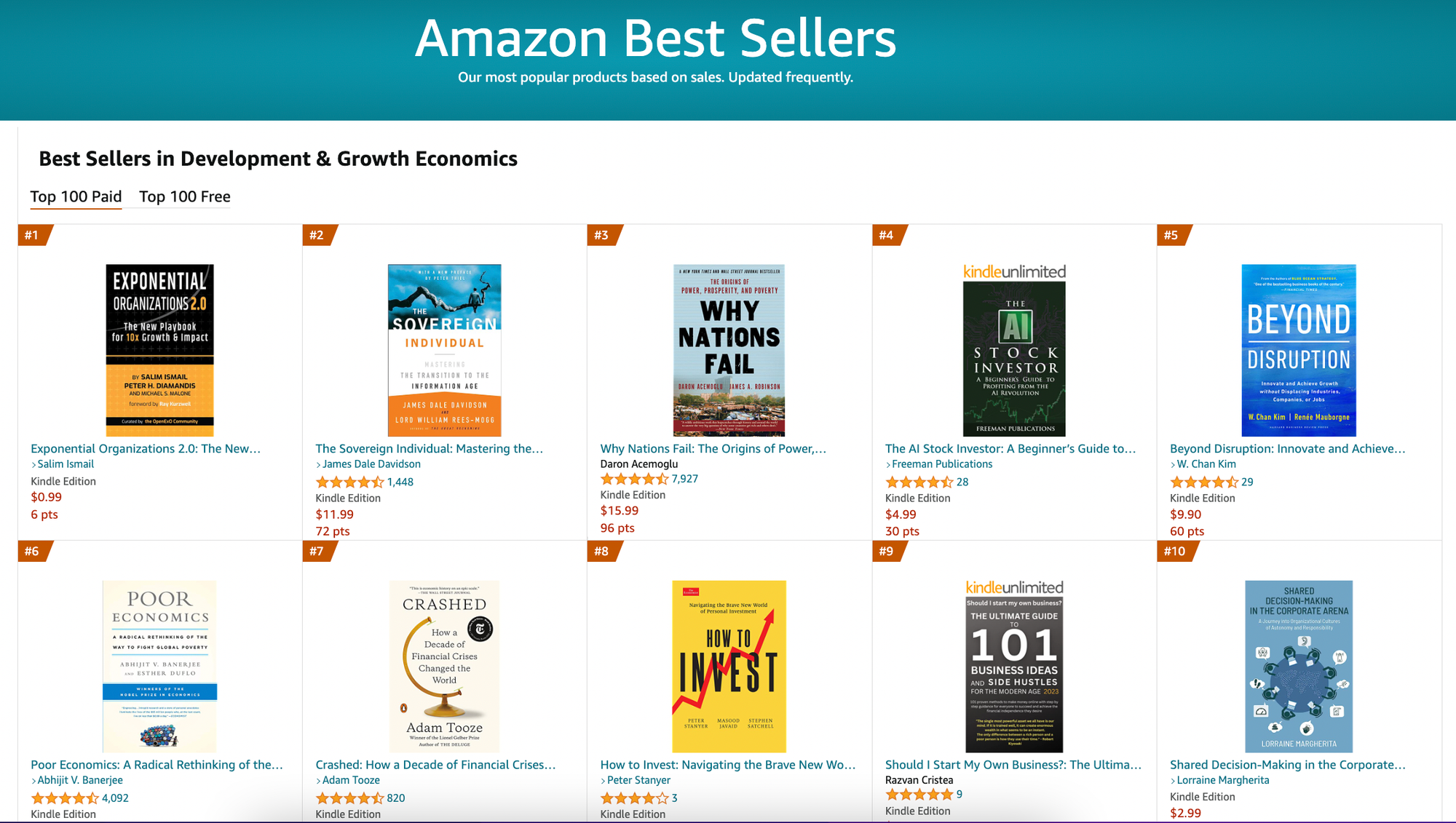View The AI Stock Investor cover

(1014, 350)
